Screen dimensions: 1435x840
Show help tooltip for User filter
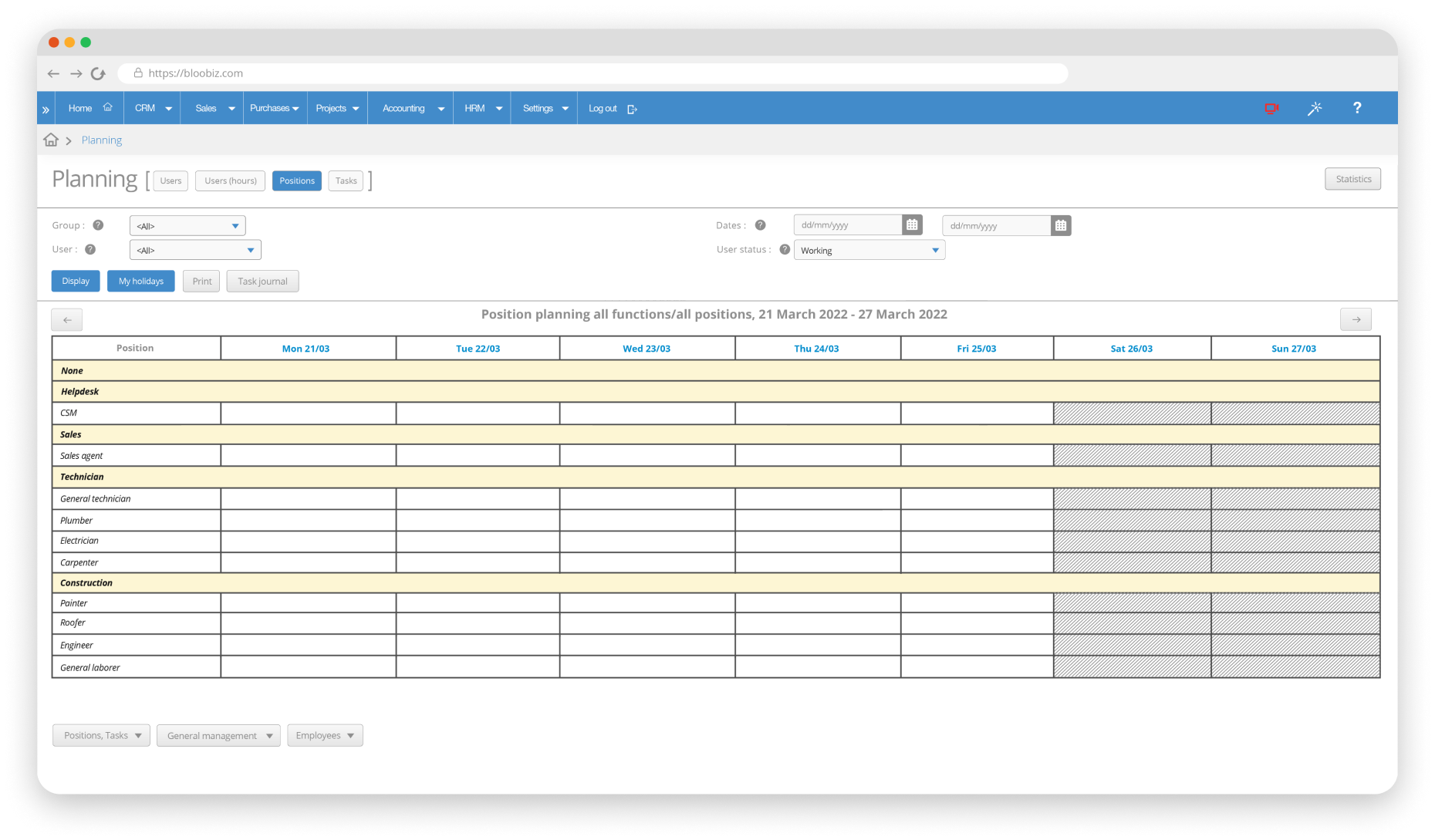tap(90, 249)
